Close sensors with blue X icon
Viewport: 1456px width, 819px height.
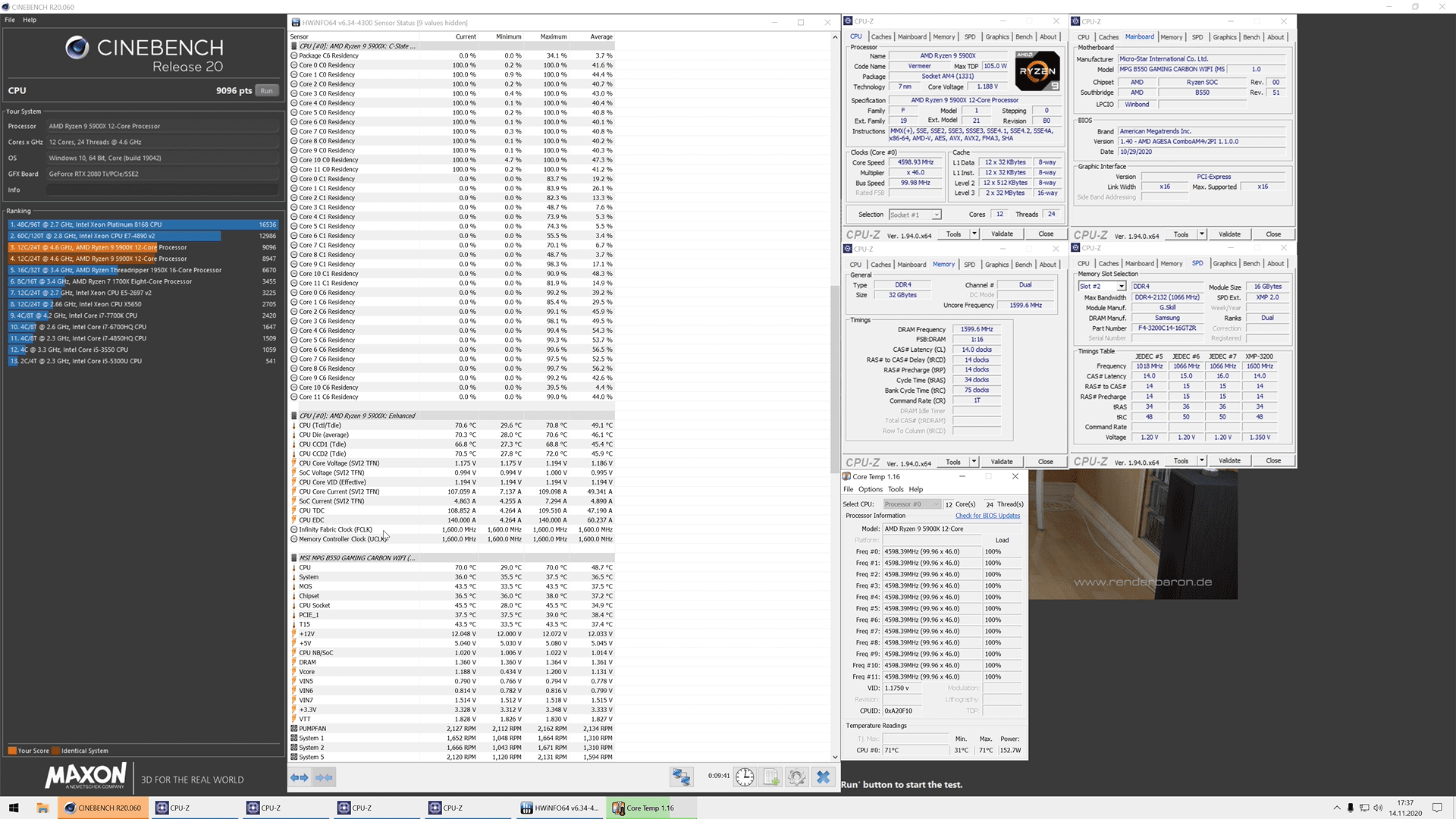point(823,777)
